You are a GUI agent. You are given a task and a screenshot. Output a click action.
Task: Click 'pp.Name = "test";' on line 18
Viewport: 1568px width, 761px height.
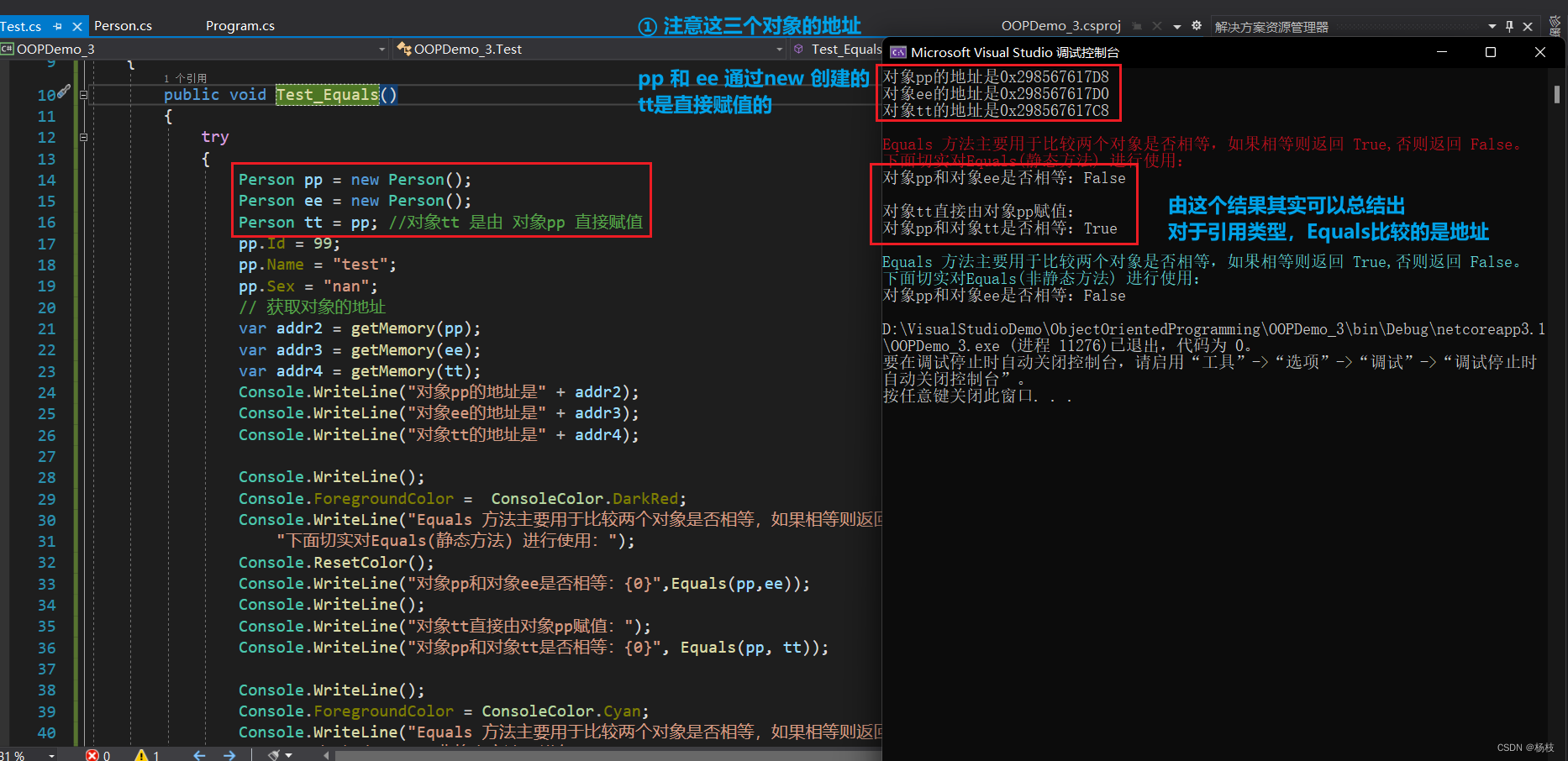(x=318, y=265)
